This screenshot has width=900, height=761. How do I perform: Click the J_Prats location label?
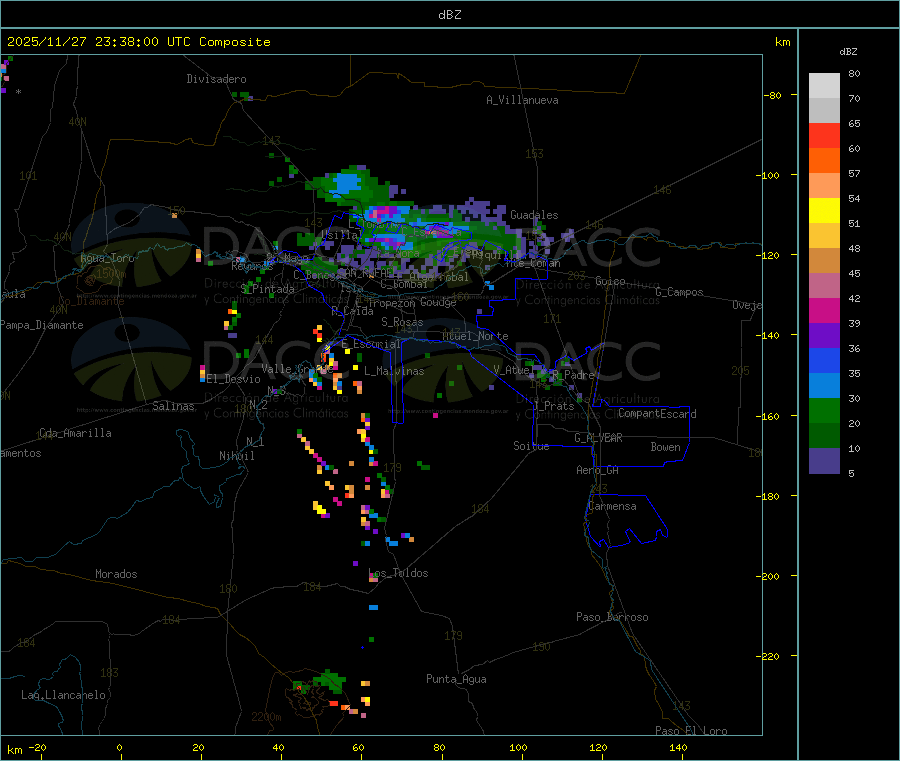click(554, 405)
